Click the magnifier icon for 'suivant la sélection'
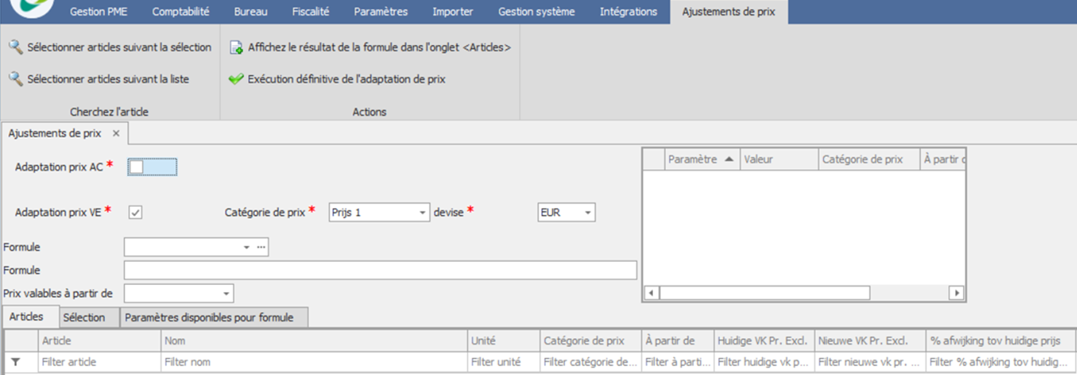This screenshot has height=375, width=1077. (15, 47)
